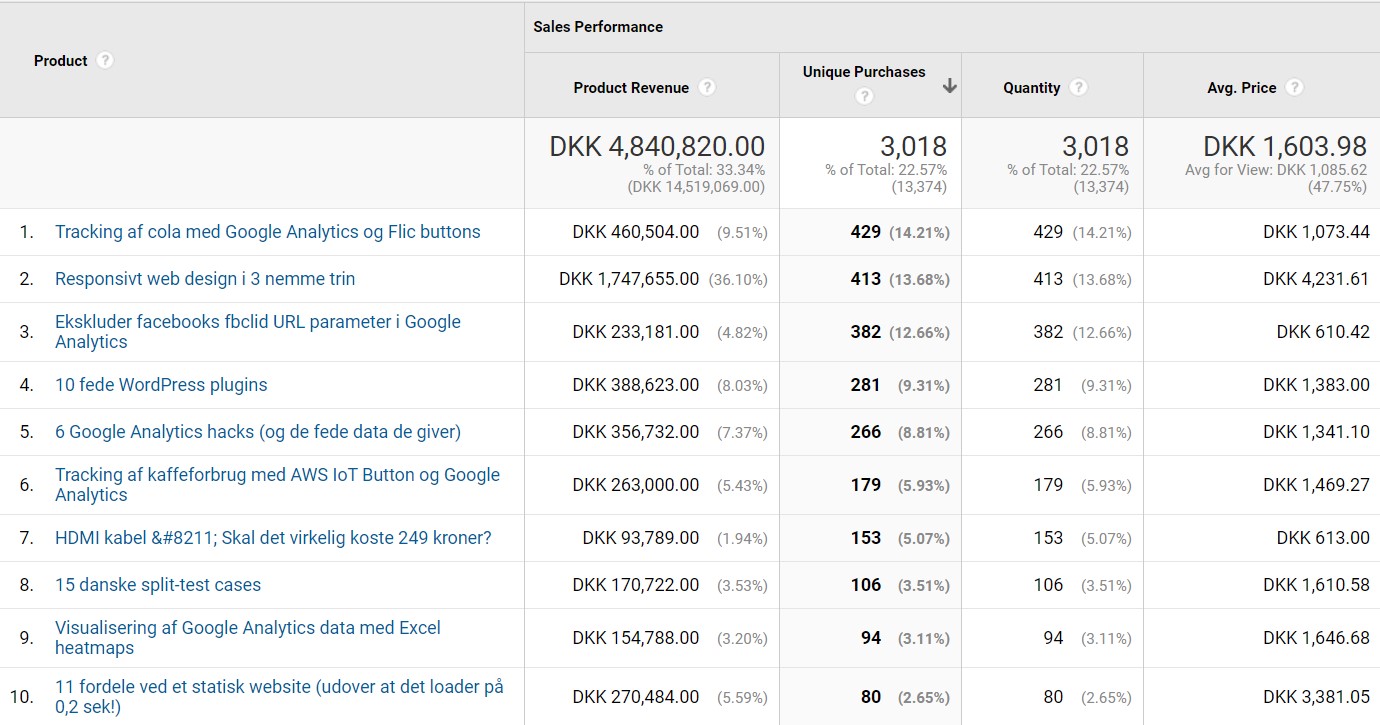
Task: Select the HDMI kabel product link
Action: (x=273, y=538)
